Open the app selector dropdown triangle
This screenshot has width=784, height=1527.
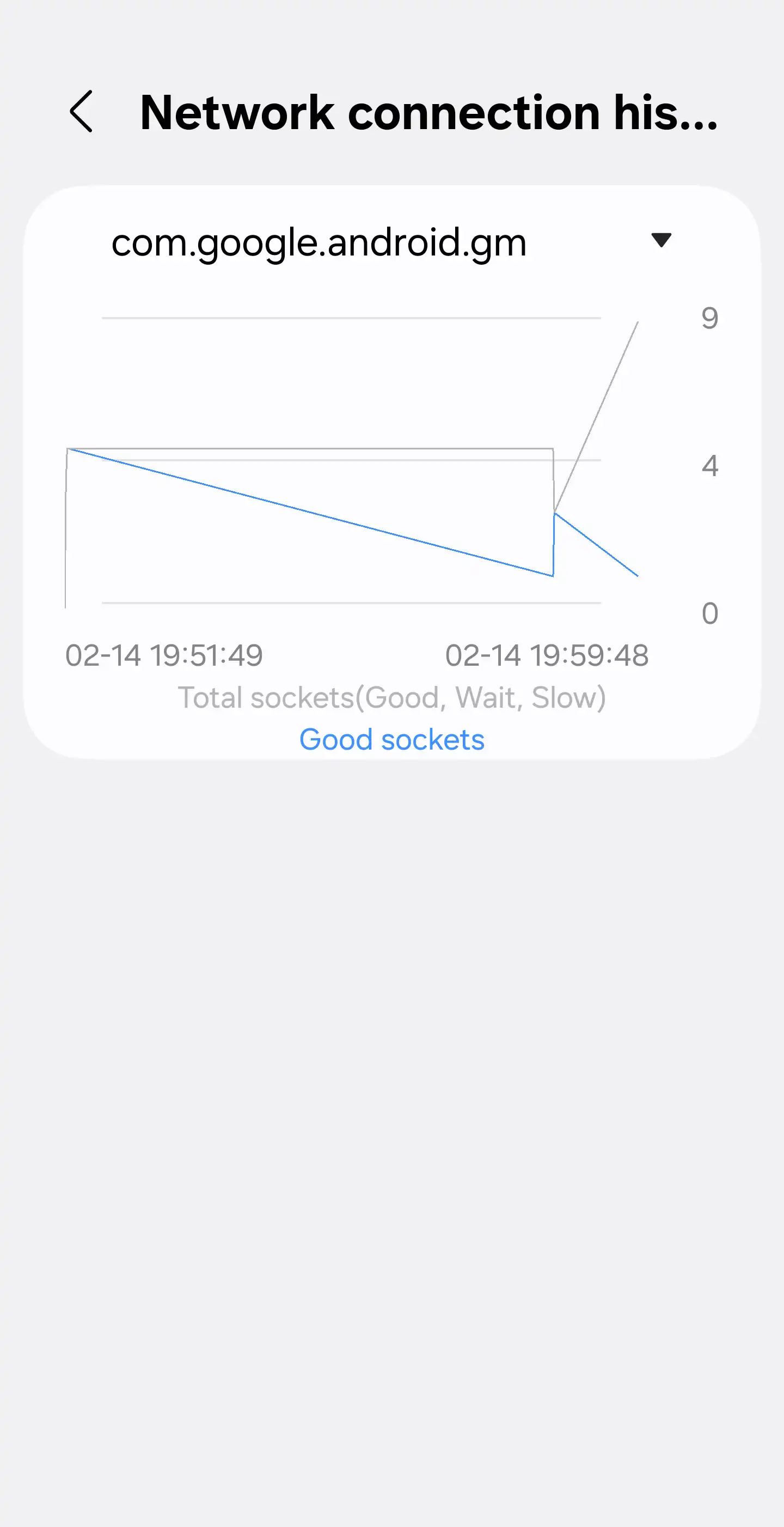[x=661, y=240]
